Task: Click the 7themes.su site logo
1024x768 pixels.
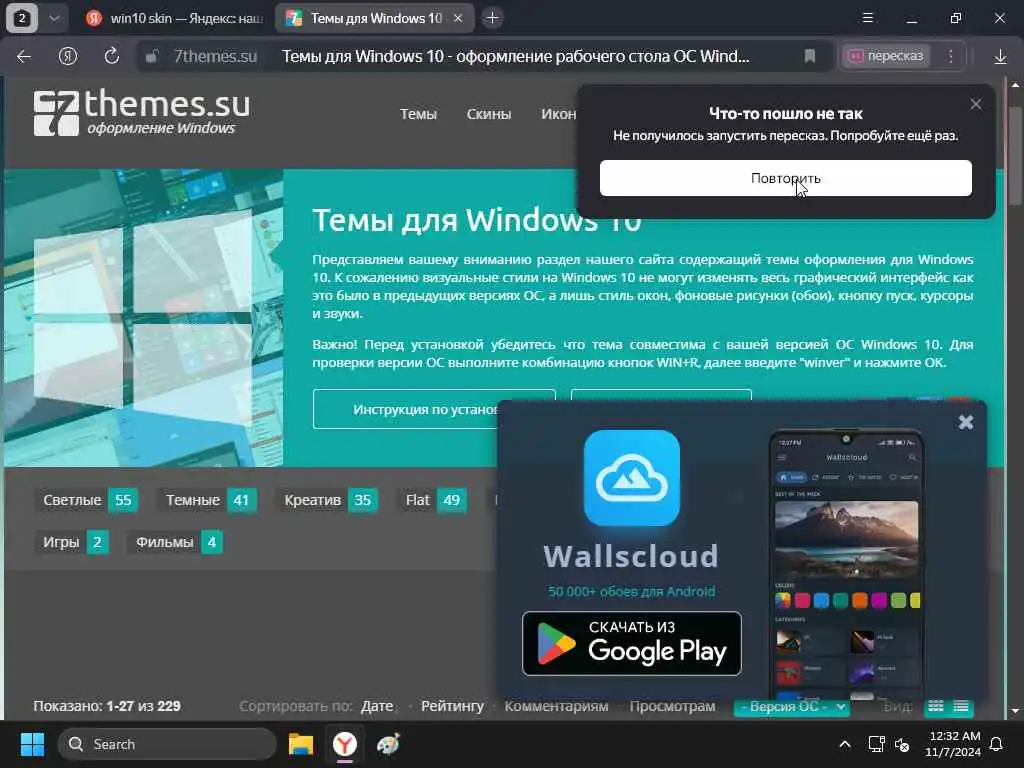Action: (x=142, y=113)
